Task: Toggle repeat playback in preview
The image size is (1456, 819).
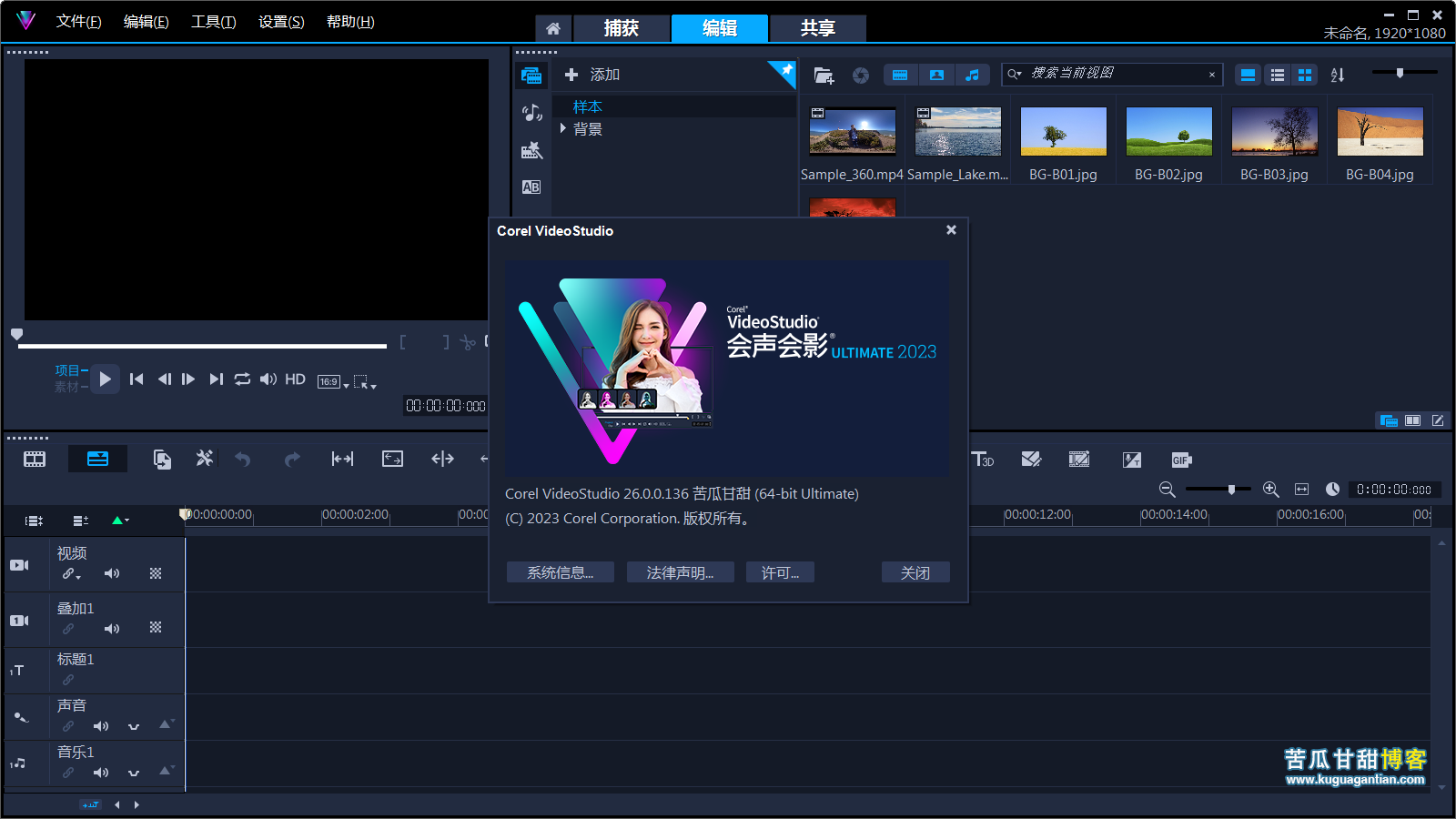Action: pos(242,379)
